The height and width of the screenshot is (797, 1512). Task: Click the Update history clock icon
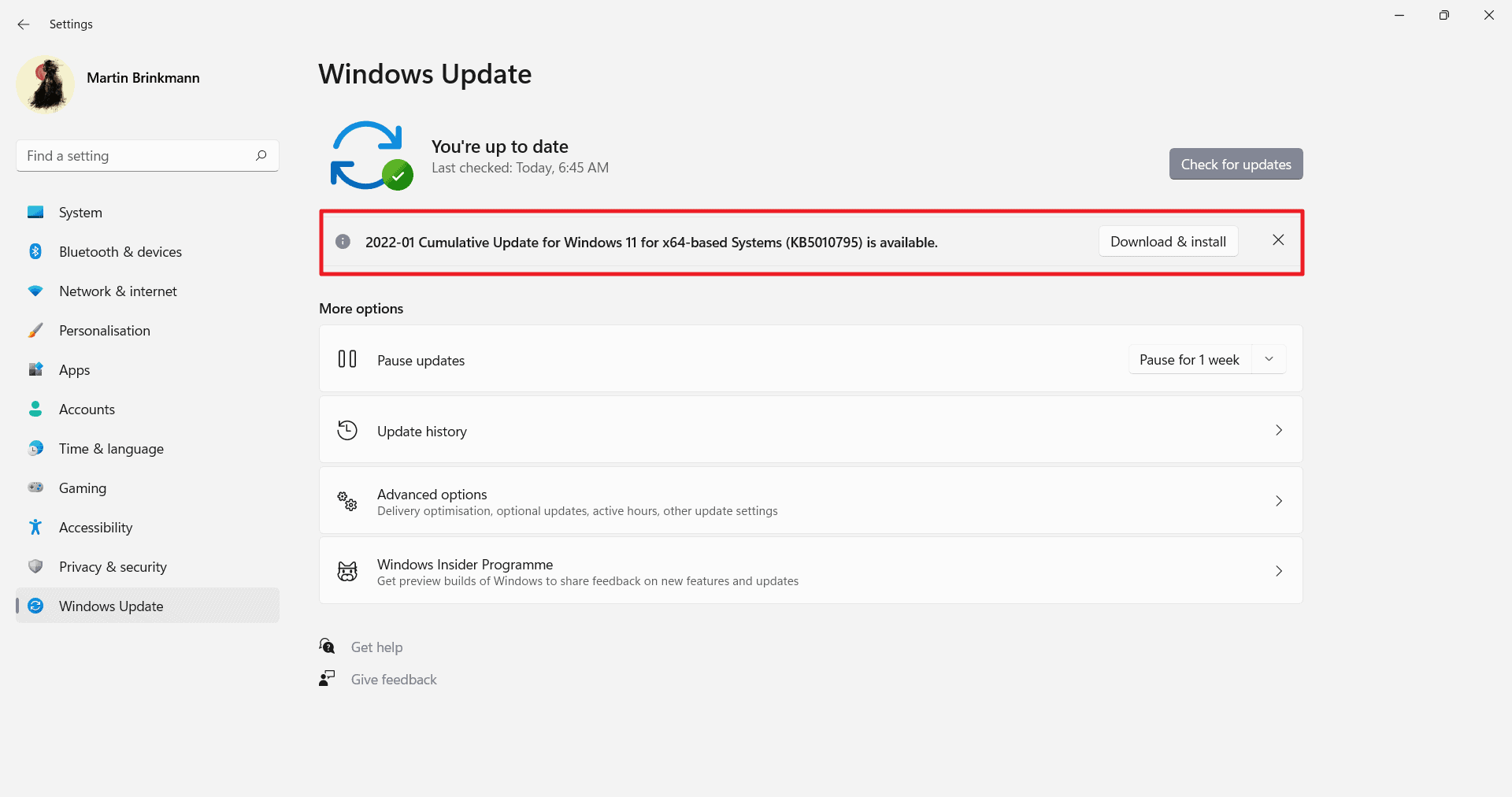[346, 430]
